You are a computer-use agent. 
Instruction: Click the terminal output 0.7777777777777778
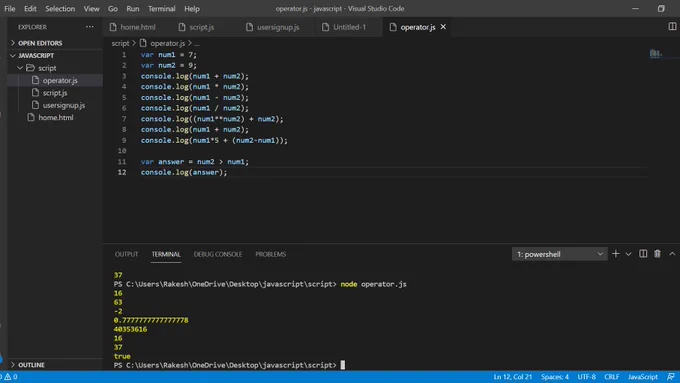[x=151, y=320]
